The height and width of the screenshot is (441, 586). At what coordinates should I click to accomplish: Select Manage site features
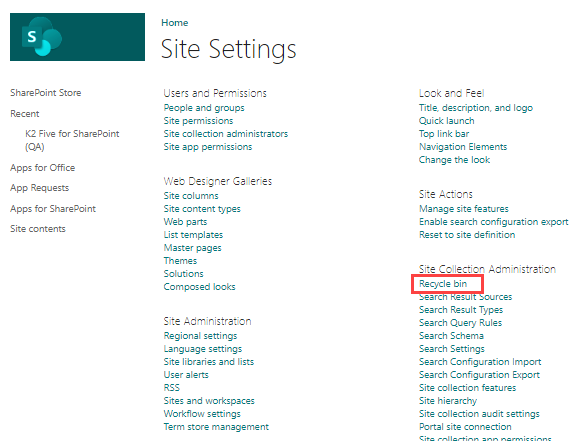coord(464,209)
